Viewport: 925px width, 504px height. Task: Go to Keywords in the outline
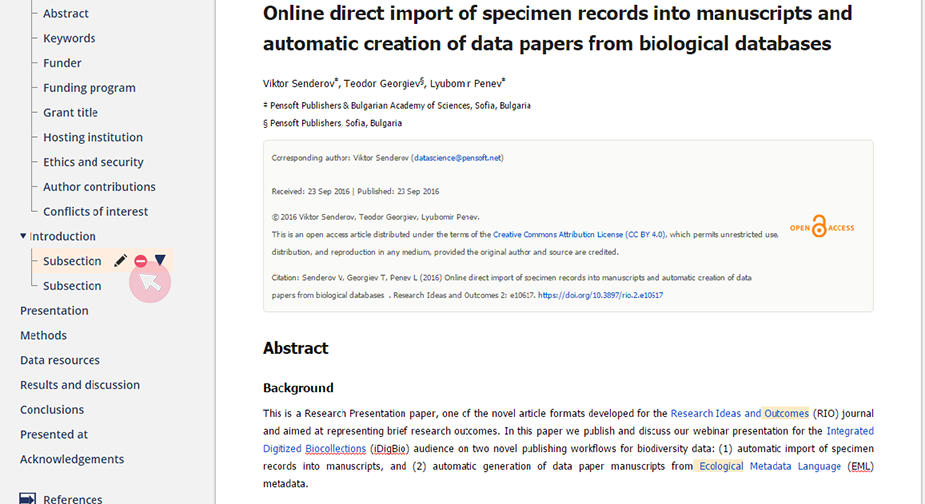(x=69, y=38)
